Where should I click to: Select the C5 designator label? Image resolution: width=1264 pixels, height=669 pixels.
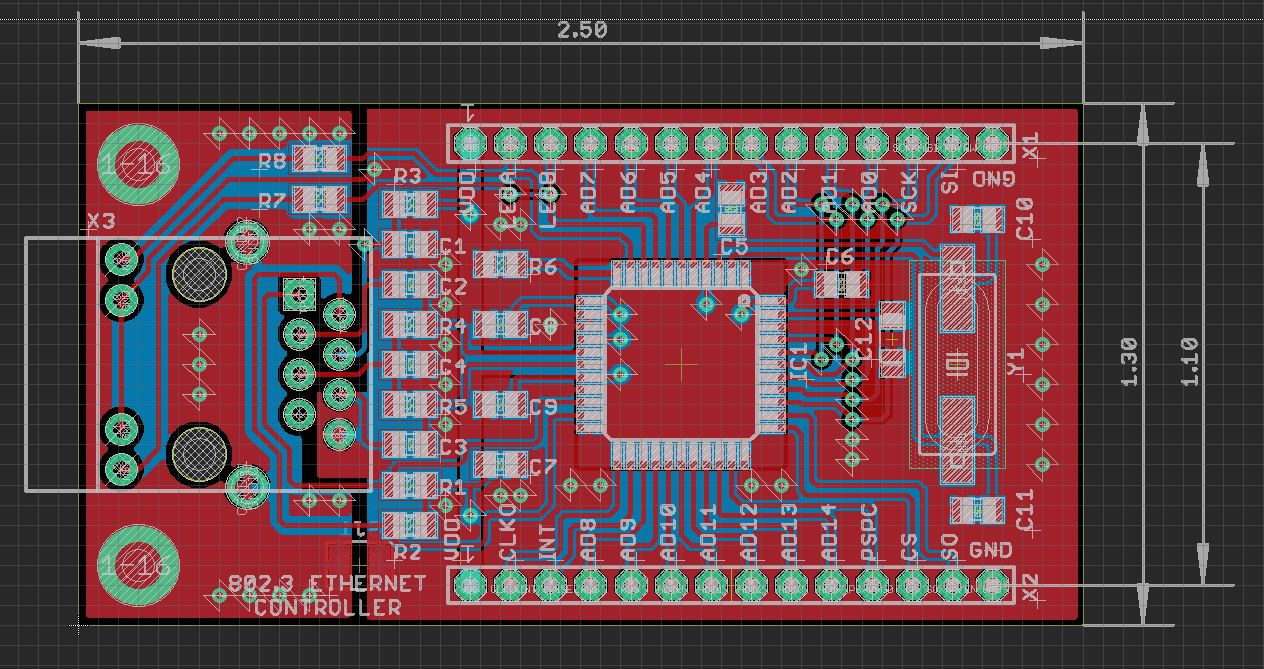pos(734,247)
